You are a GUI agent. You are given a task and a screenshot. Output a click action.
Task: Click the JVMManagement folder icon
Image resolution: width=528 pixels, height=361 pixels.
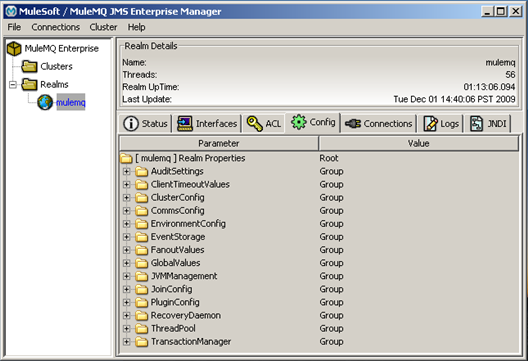[141, 276]
